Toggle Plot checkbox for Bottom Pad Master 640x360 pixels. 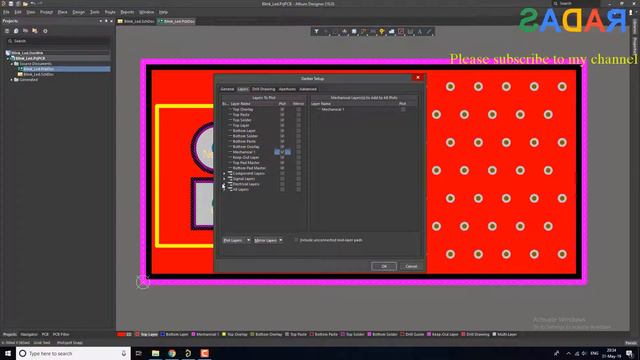pyautogui.click(x=282, y=168)
